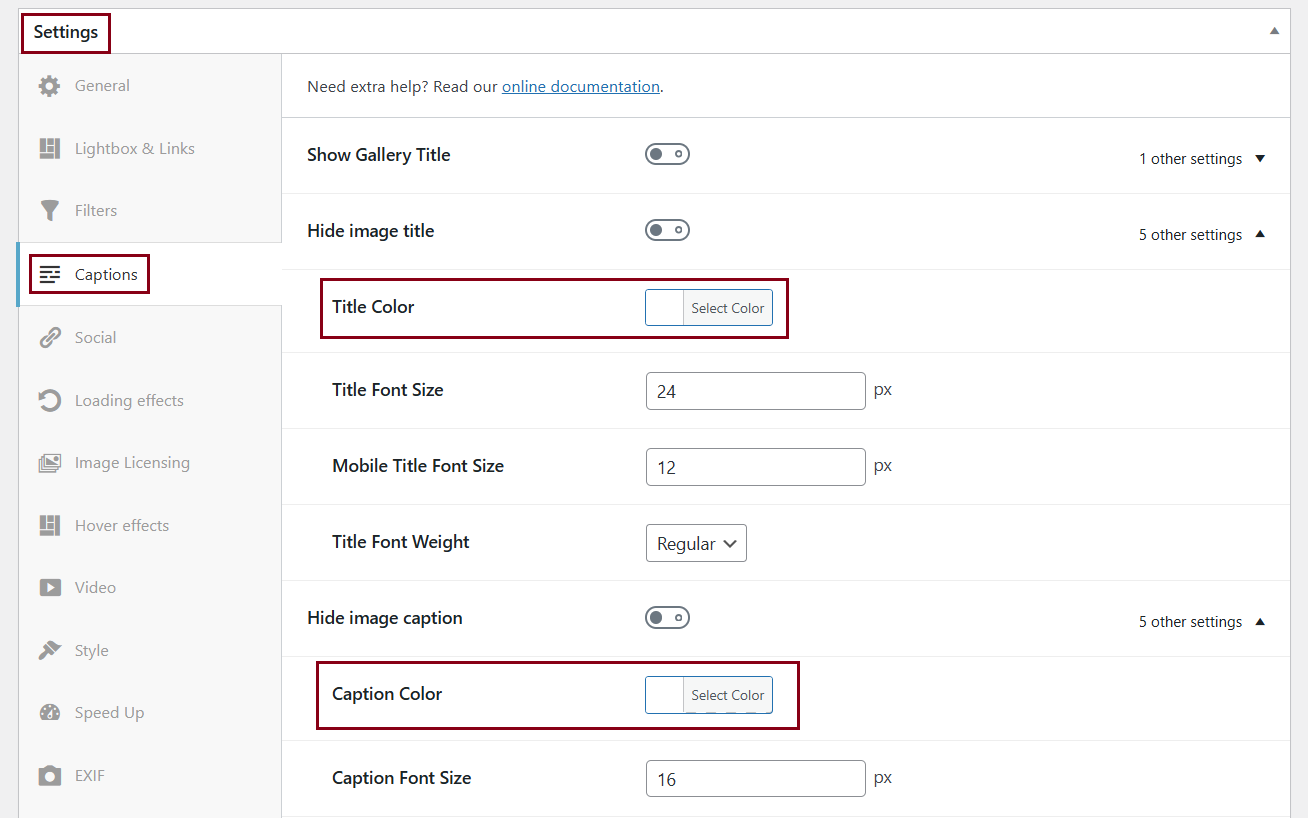1308x818 pixels.
Task: Select the Filters funnel icon
Action: click(49, 211)
